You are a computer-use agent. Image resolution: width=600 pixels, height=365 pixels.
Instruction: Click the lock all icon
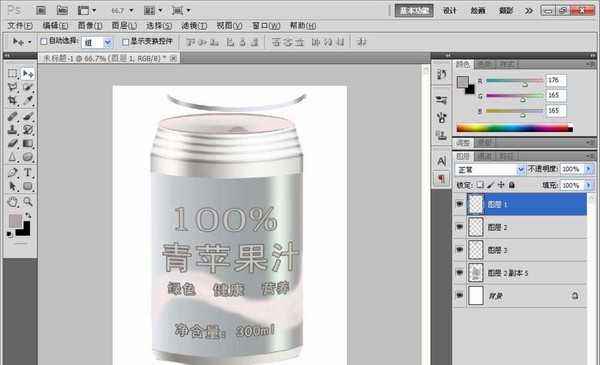pos(512,185)
